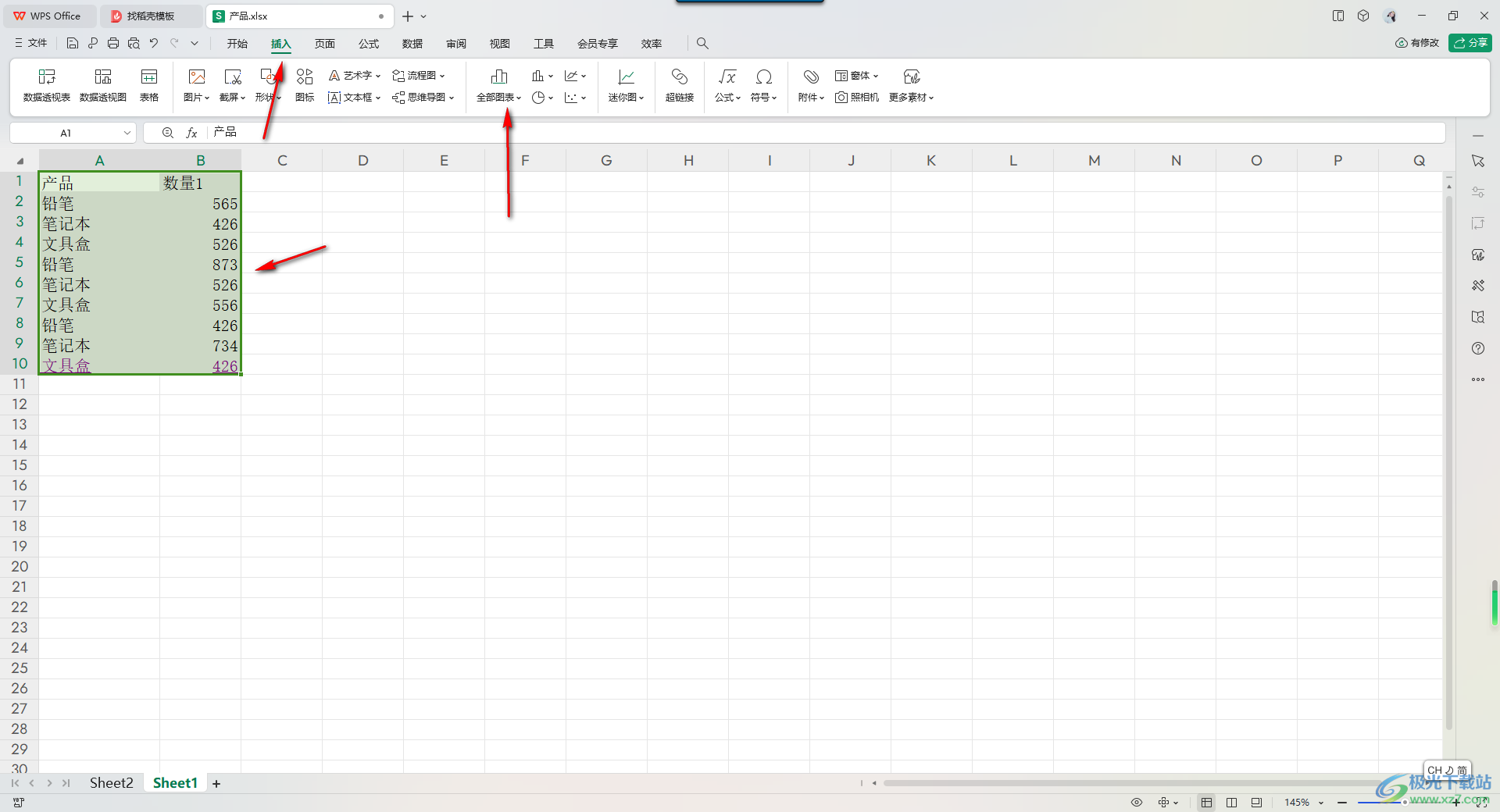Click the search magnifier beside the ribbon tabs
Image resolution: width=1500 pixels, height=812 pixels.
[702, 44]
